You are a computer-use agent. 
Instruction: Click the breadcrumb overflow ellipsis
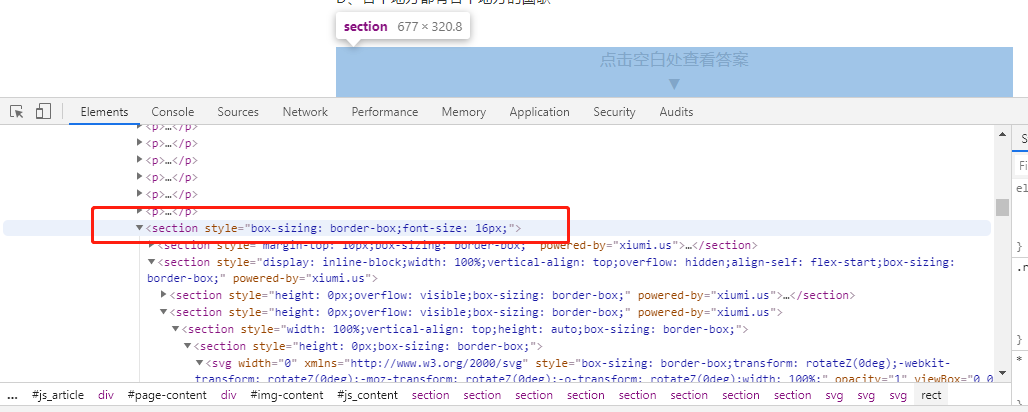(x=12, y=395)
